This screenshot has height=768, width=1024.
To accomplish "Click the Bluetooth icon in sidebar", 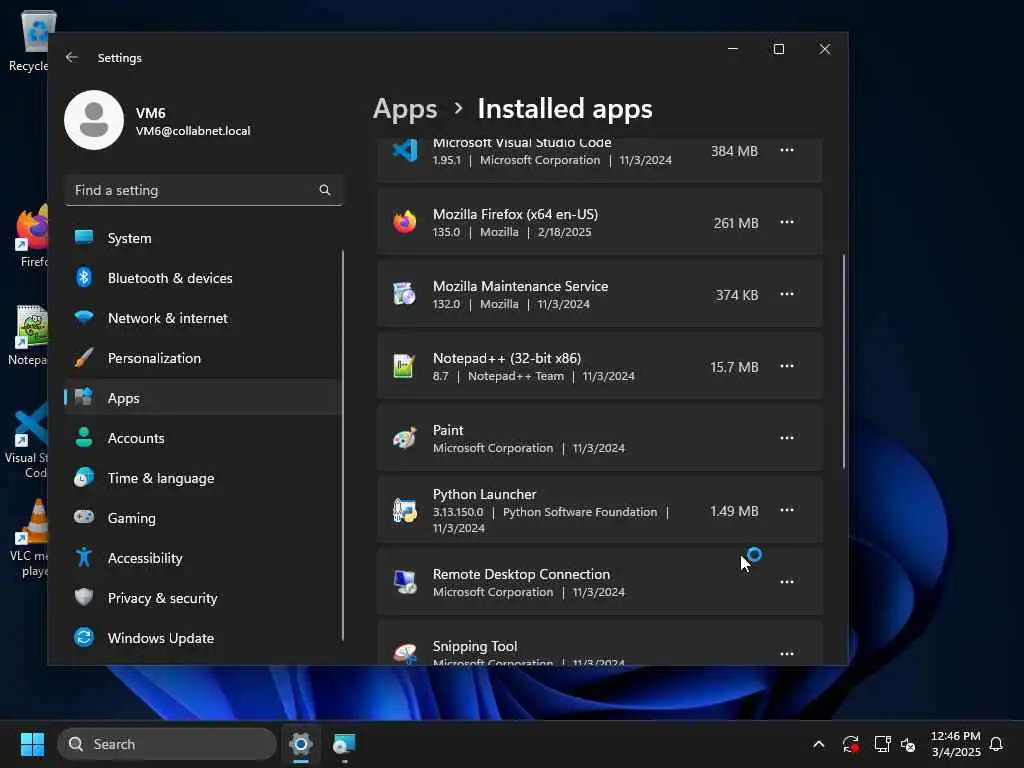I will point(84,278).
